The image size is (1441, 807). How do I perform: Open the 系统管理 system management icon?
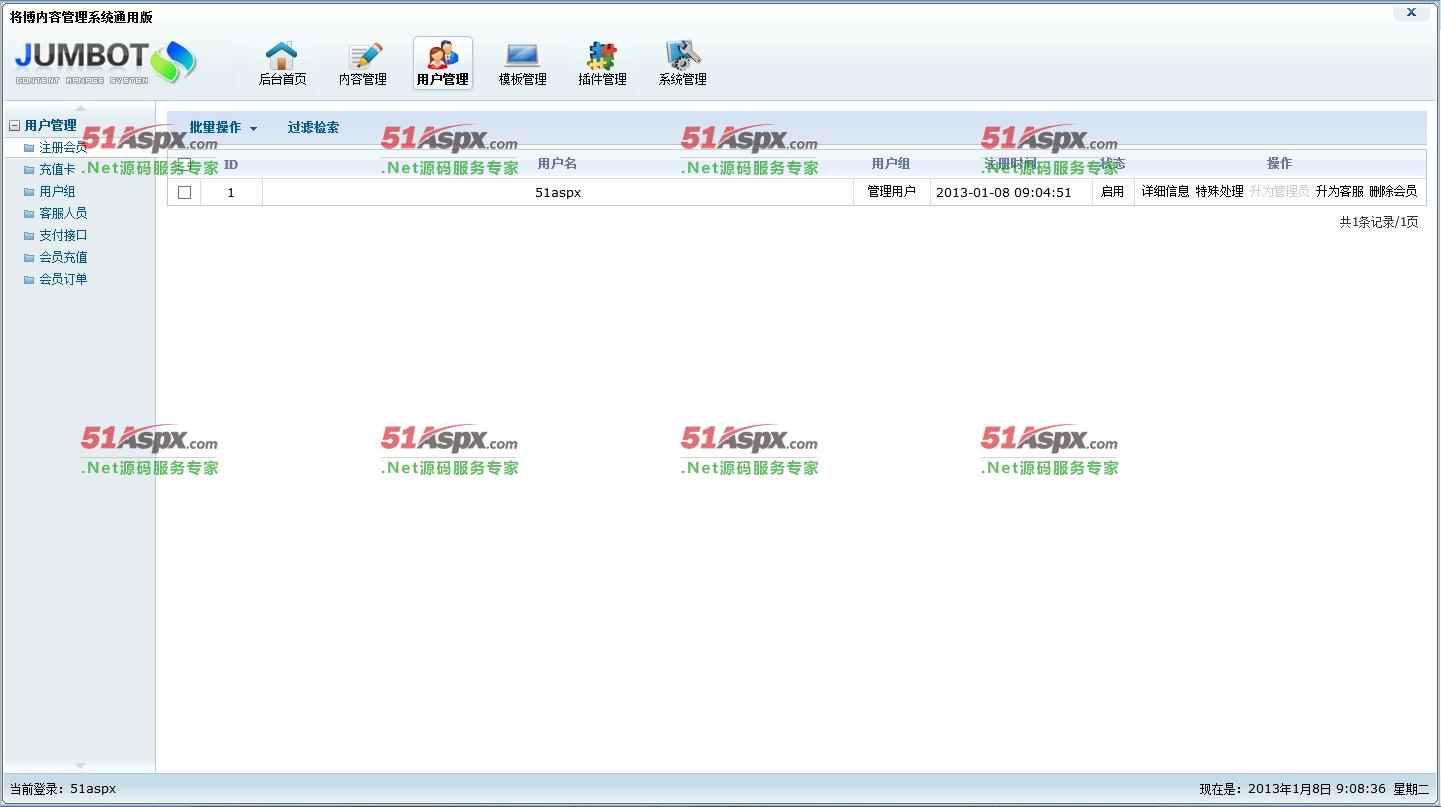[682, 64]
